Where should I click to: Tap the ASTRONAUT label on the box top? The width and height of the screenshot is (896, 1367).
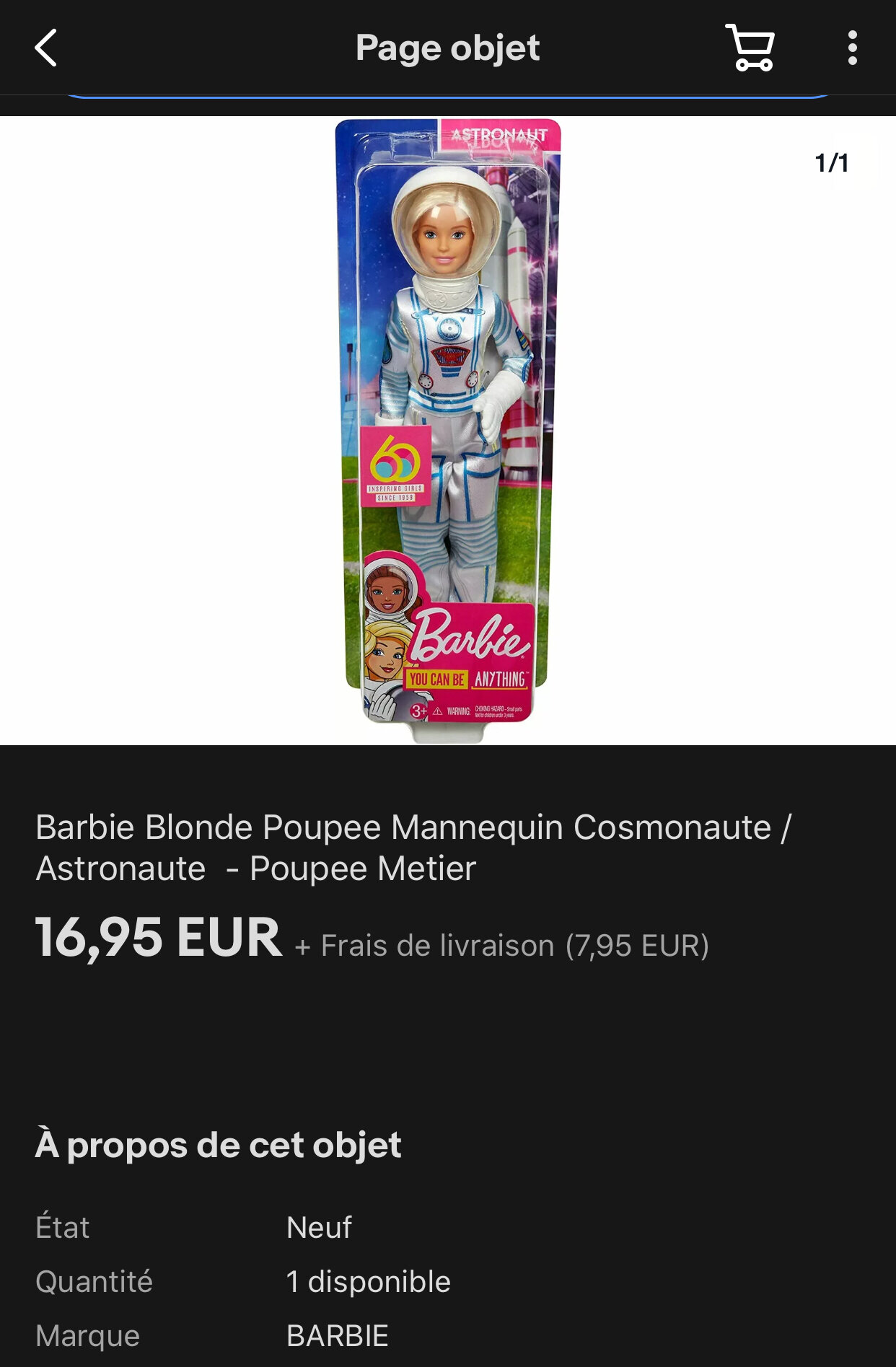point(499,135)
